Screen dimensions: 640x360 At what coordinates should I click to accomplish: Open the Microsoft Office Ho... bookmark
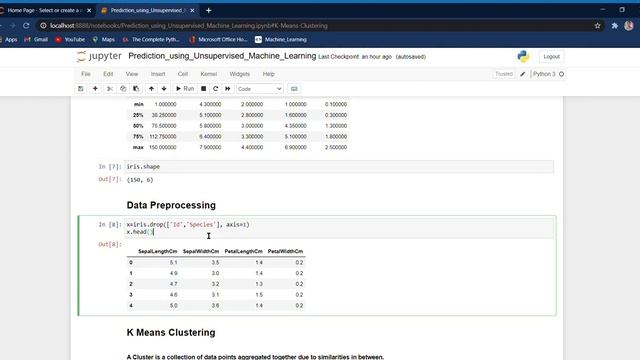point(218,40)
